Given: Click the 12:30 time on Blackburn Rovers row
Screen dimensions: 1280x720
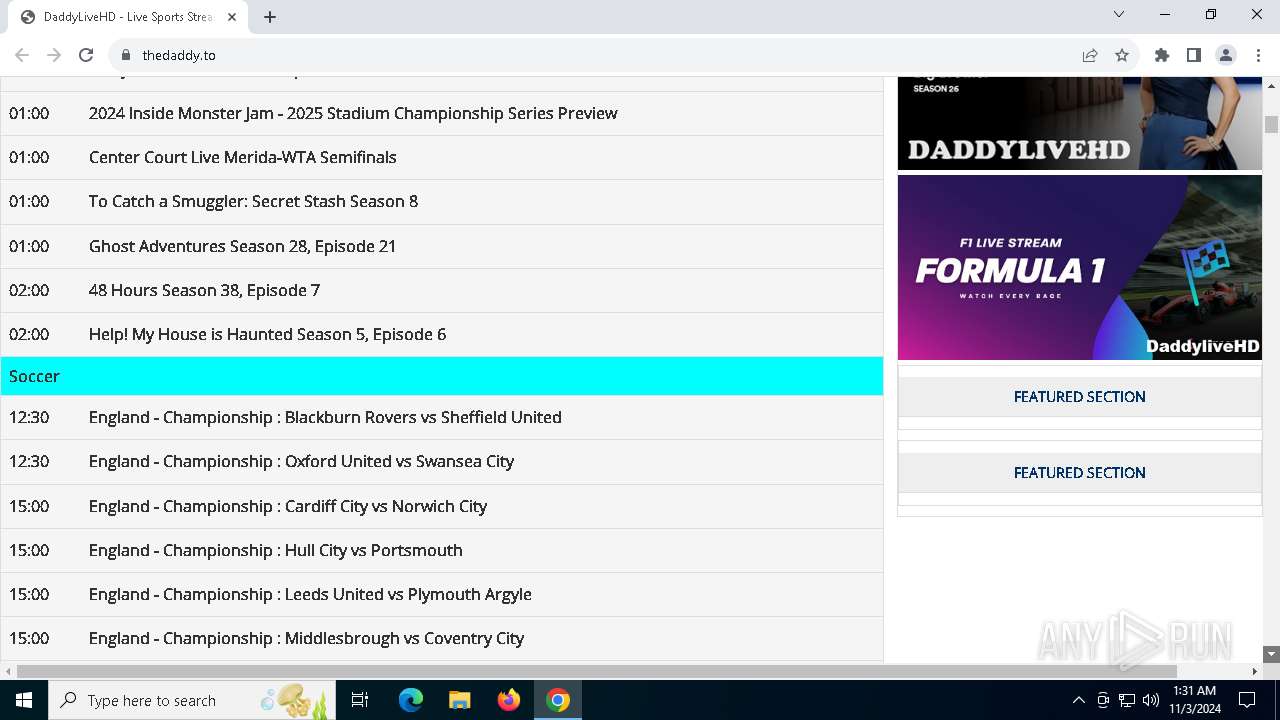Looking at the screenshot, I should [29, 417].
